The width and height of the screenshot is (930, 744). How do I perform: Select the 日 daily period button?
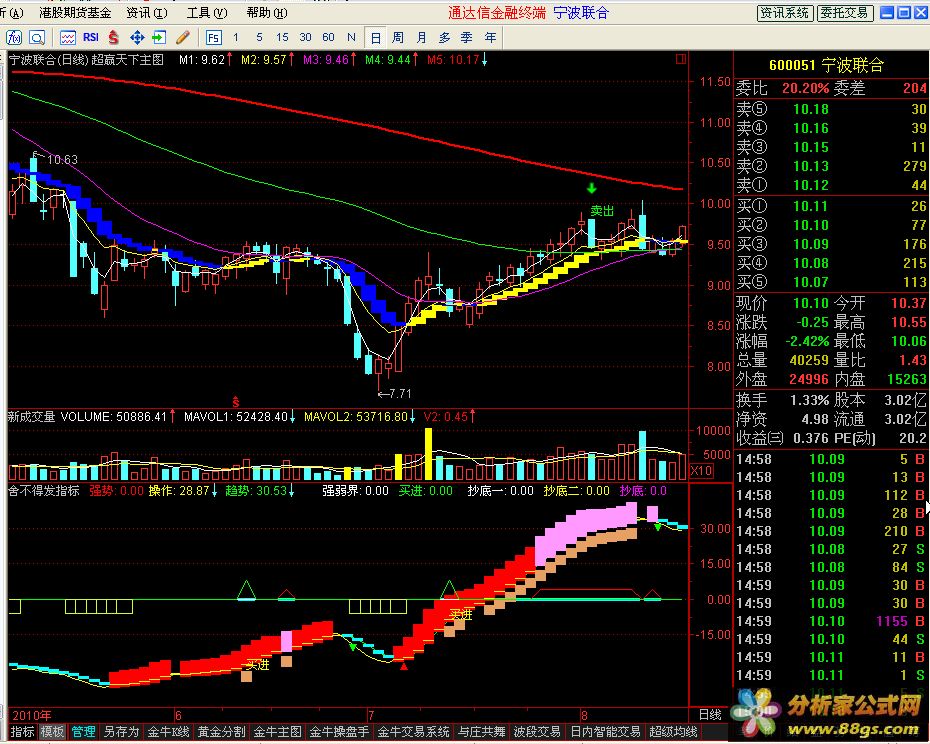375,38
